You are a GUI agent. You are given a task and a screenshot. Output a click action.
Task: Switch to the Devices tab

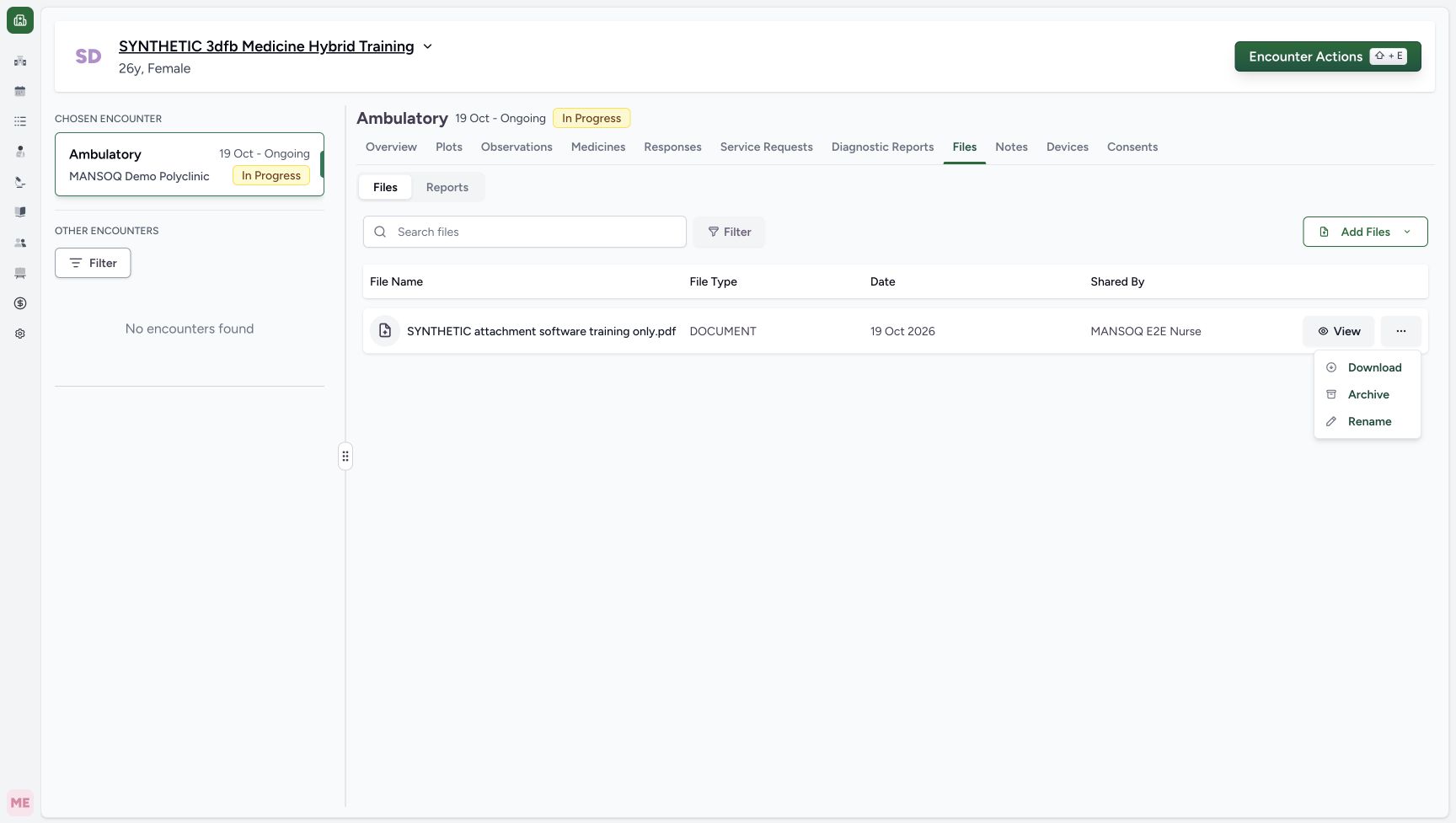(1068, 147)
